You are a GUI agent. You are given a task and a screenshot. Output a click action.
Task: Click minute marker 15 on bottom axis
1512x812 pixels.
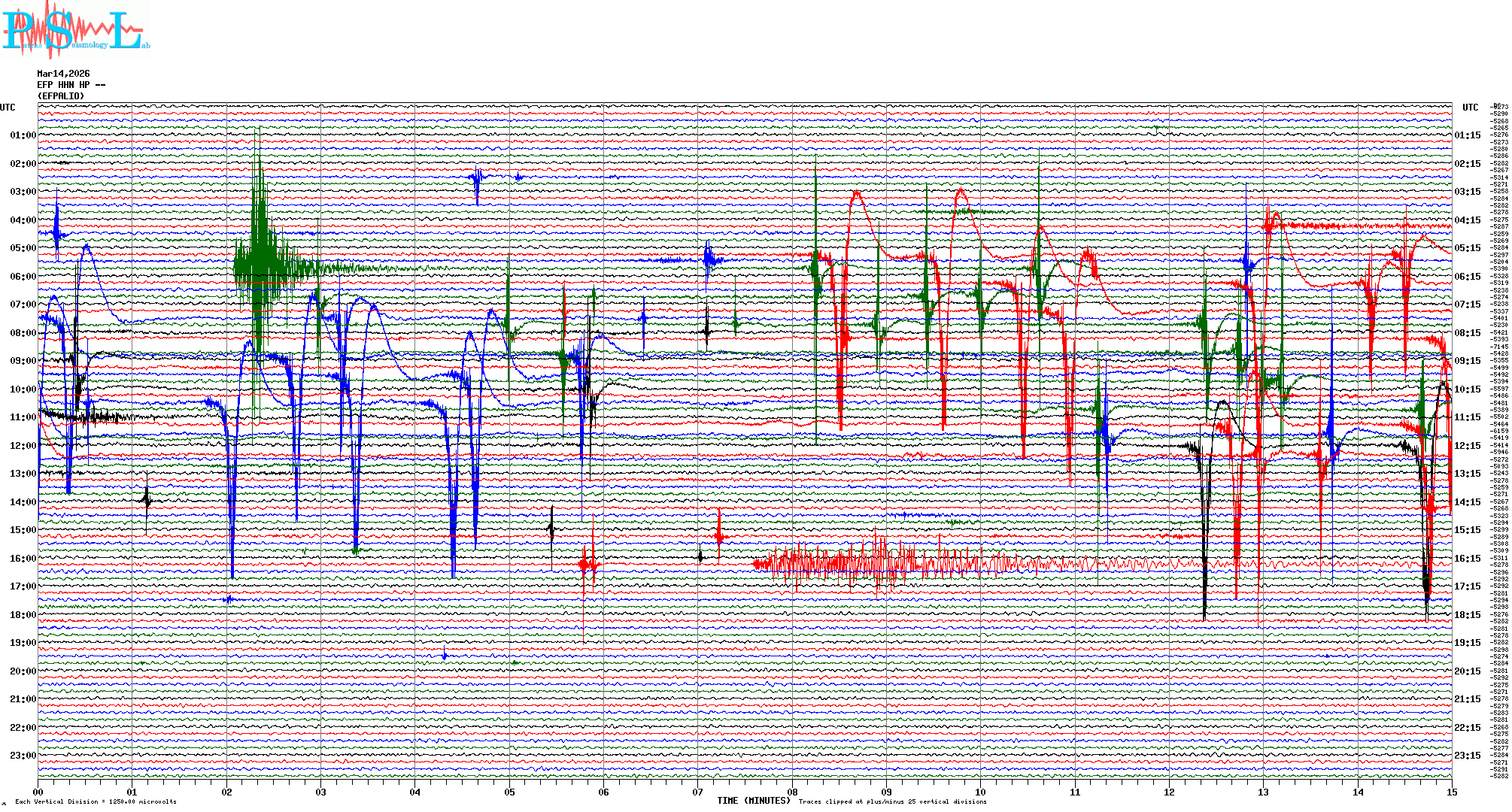1451,792
